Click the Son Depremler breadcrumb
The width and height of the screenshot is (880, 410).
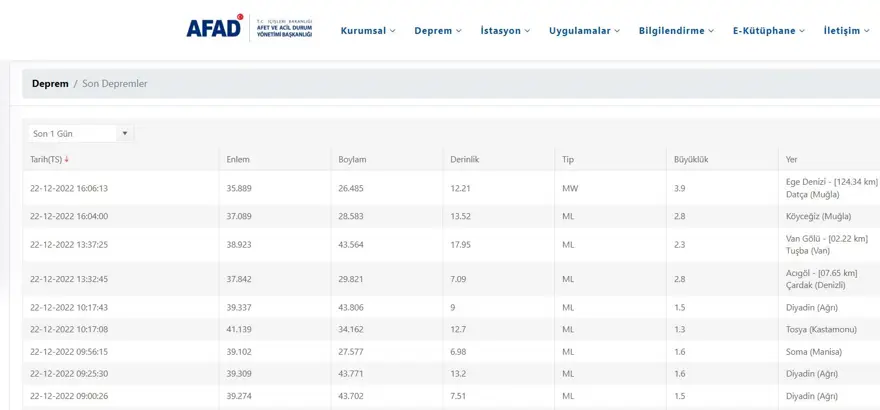[114, 84]
